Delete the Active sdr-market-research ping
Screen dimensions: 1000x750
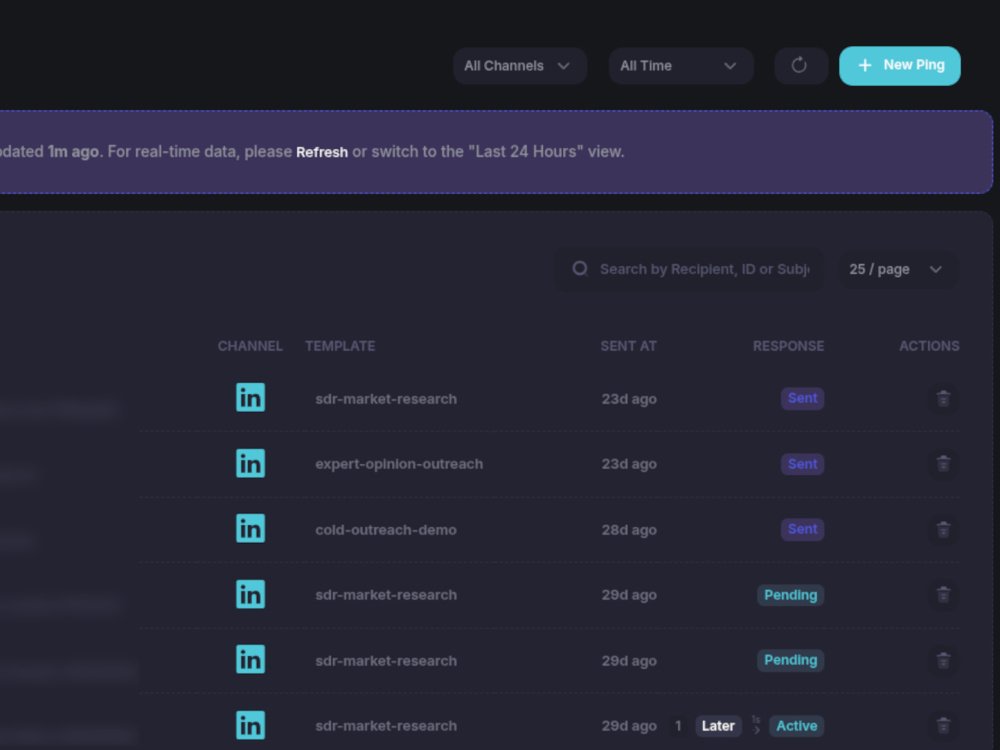click(x=943, y=726)
